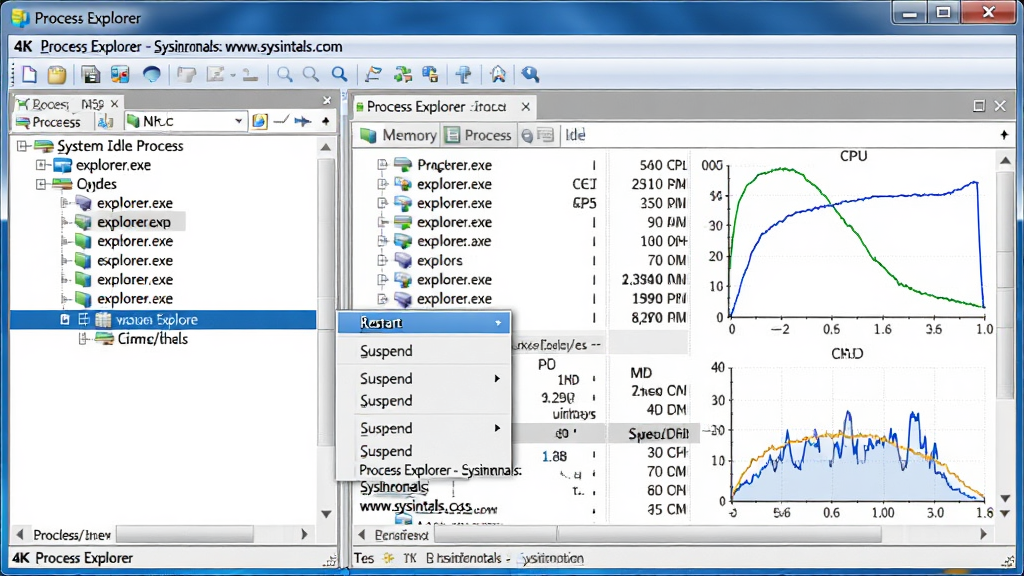Close the Rocess N59 tab
The image size is (1024, 576).
[x=114, y=104]
